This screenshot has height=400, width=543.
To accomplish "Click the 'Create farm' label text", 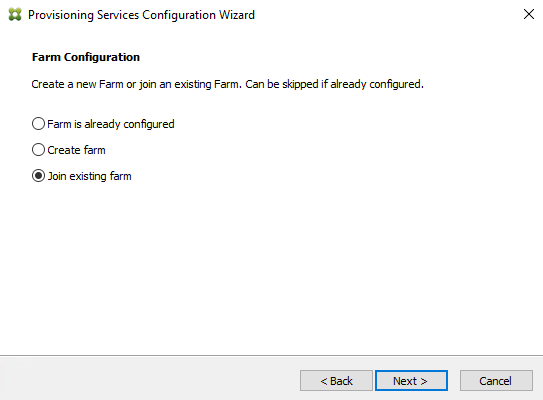I will tap(76, 150).
